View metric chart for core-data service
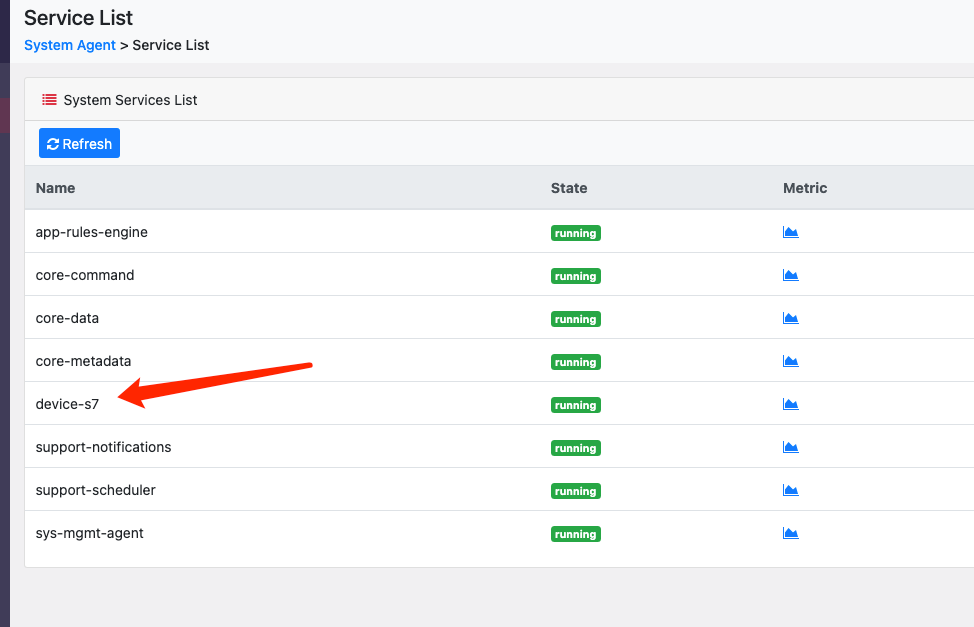Image resolution: width=974 pixels, height=627 pixels. click(x=790, y=318)
